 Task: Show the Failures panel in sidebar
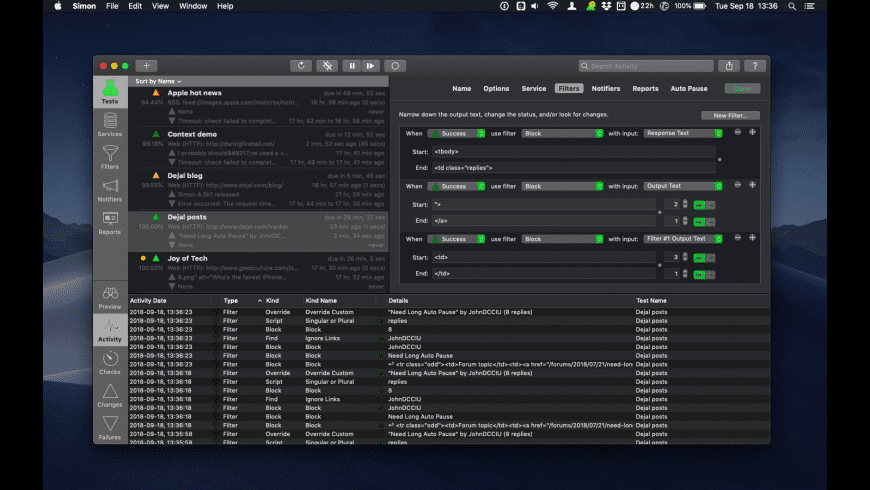pyautogui.click(x=110, y=428)
